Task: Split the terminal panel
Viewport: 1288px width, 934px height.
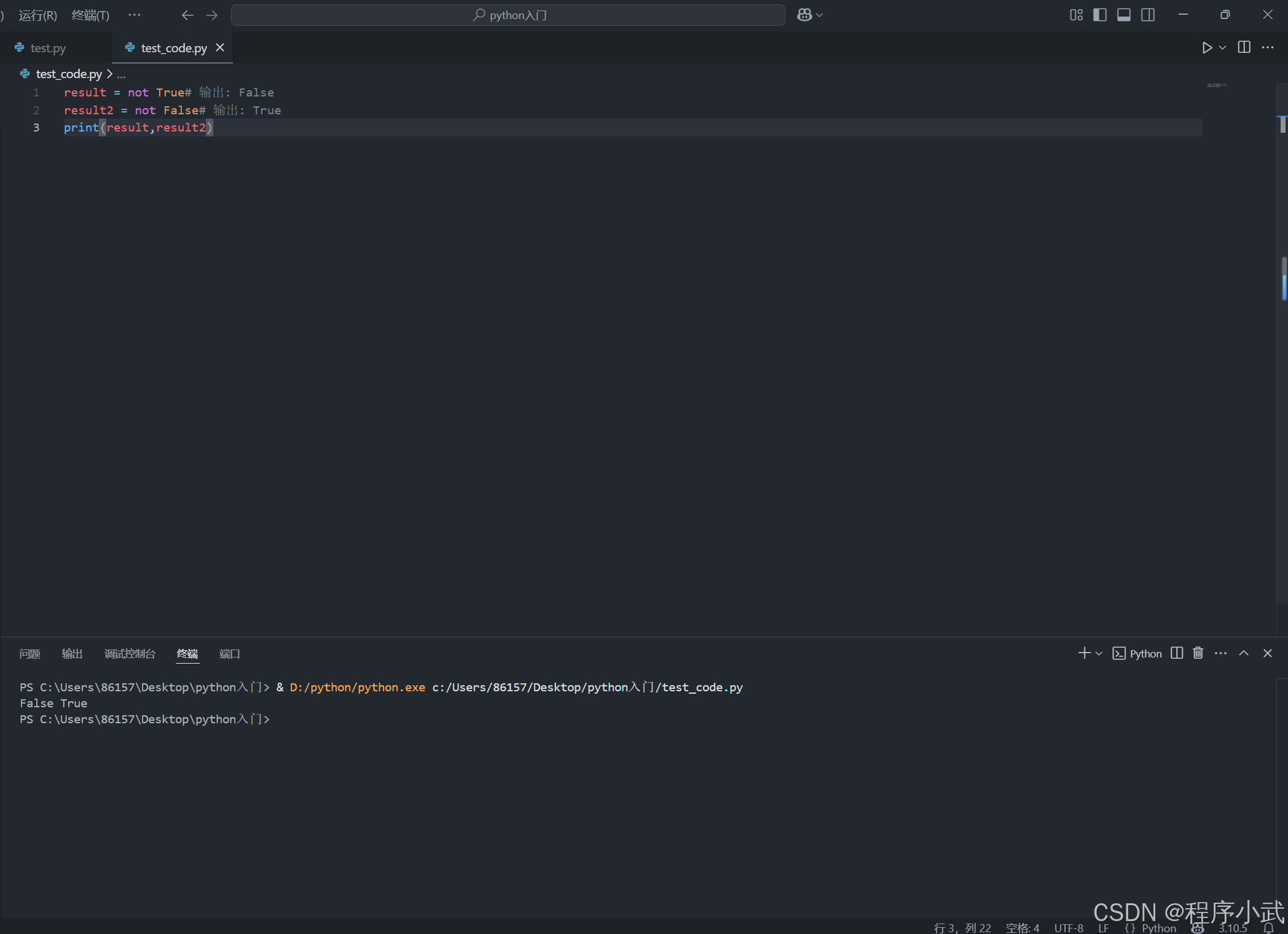Action: click(x=1176, y=653)
